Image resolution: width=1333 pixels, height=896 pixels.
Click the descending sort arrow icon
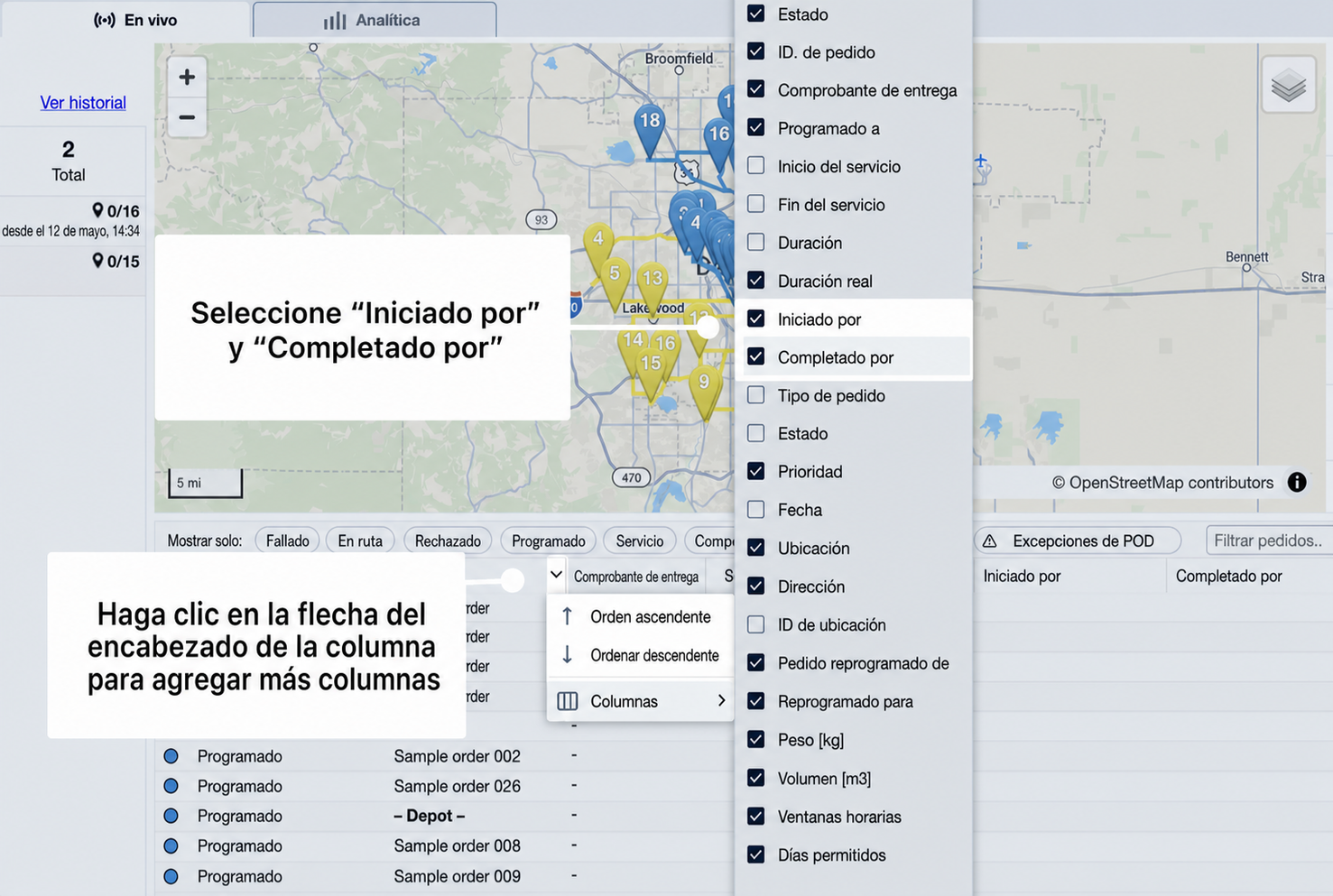click(x=567, y=655)
